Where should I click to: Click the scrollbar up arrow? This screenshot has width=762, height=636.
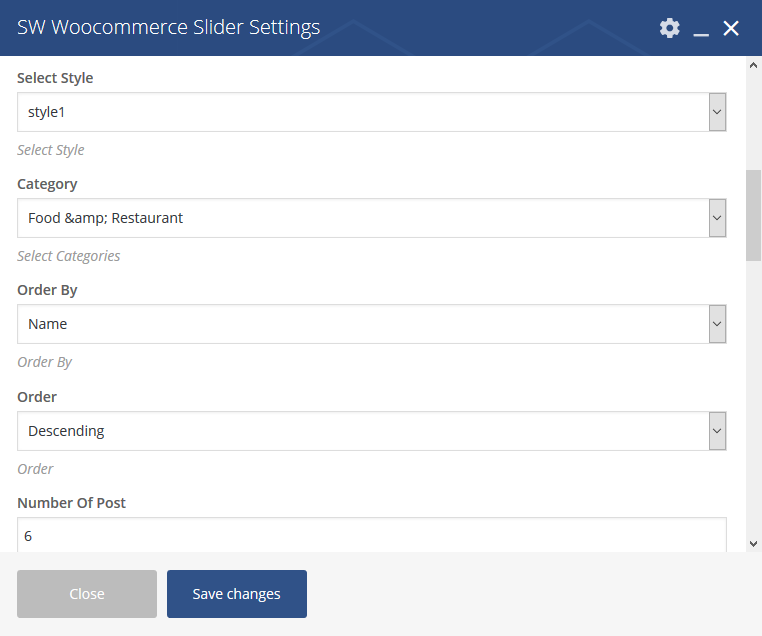click(x=753, y=65)
